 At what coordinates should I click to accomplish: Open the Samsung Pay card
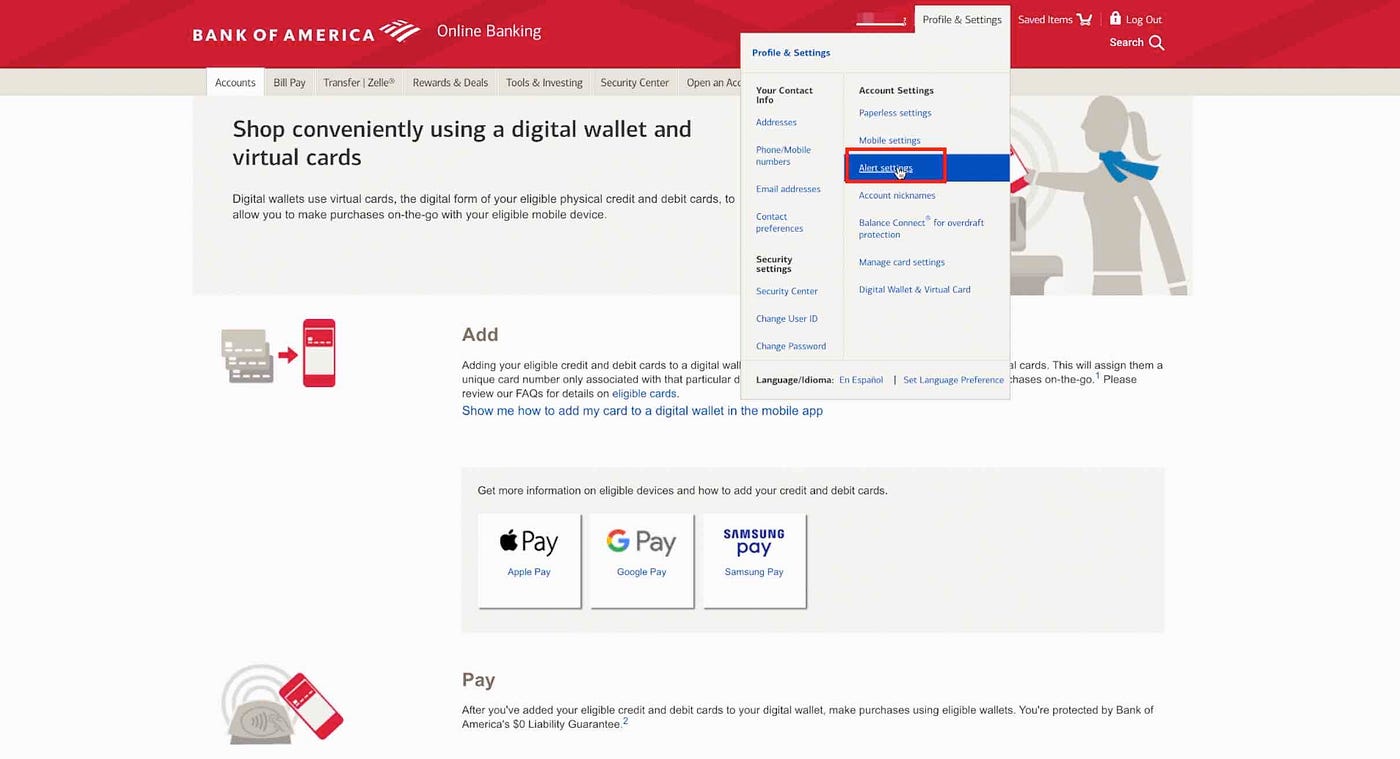click(x=754, y=560)
